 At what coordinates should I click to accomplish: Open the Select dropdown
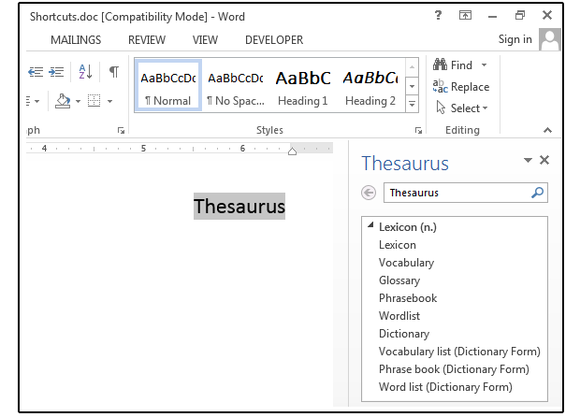(462, 108)
